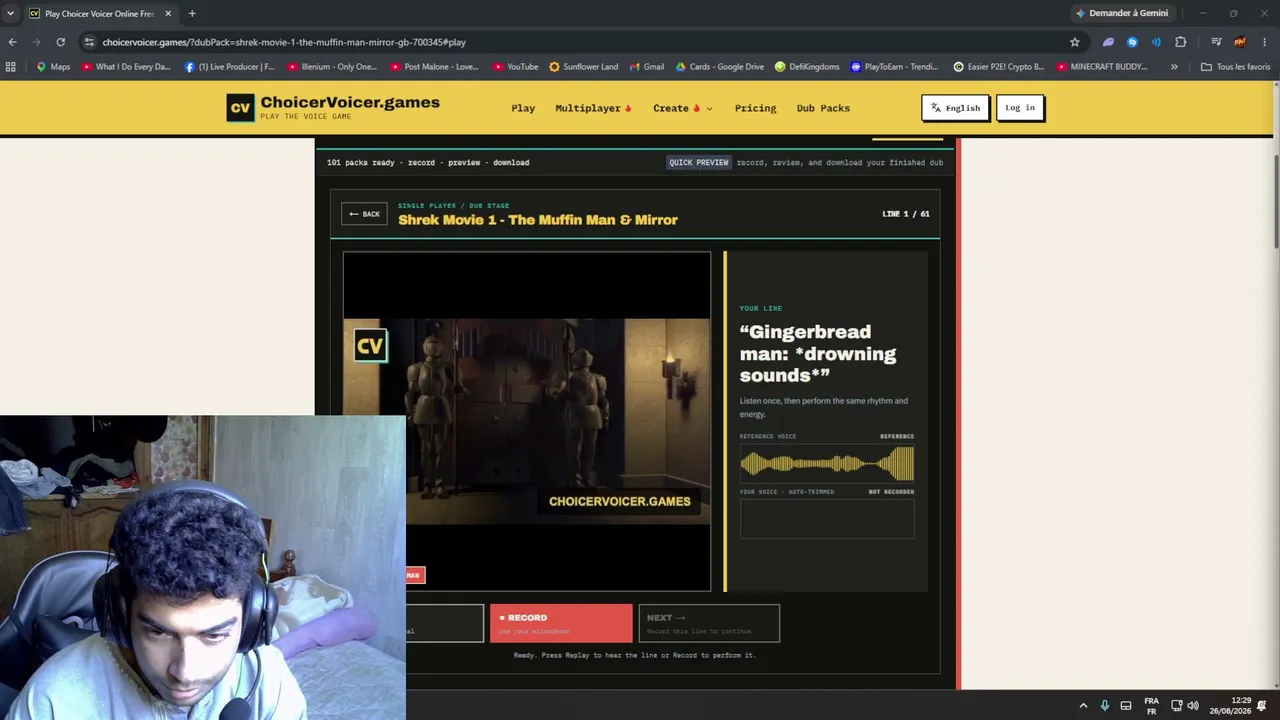Click the dub video preview
1280x720 pixels.
(527, 421)
